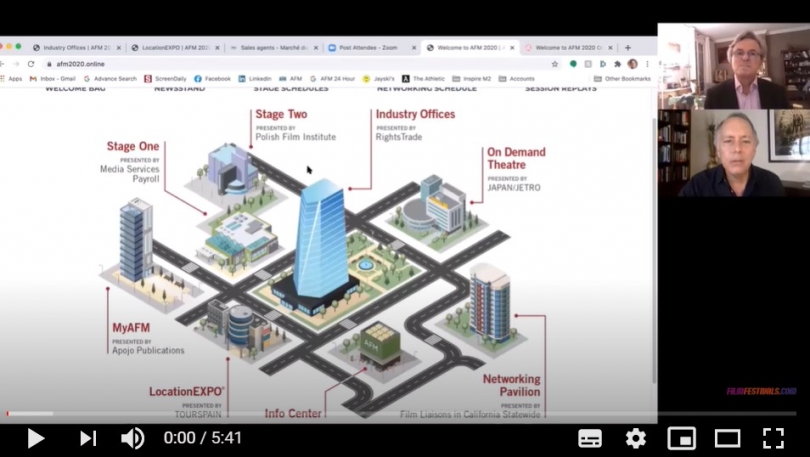Open the Inbox - Gmail bookmark
The image size is (810, 457).
pos(53,79)
